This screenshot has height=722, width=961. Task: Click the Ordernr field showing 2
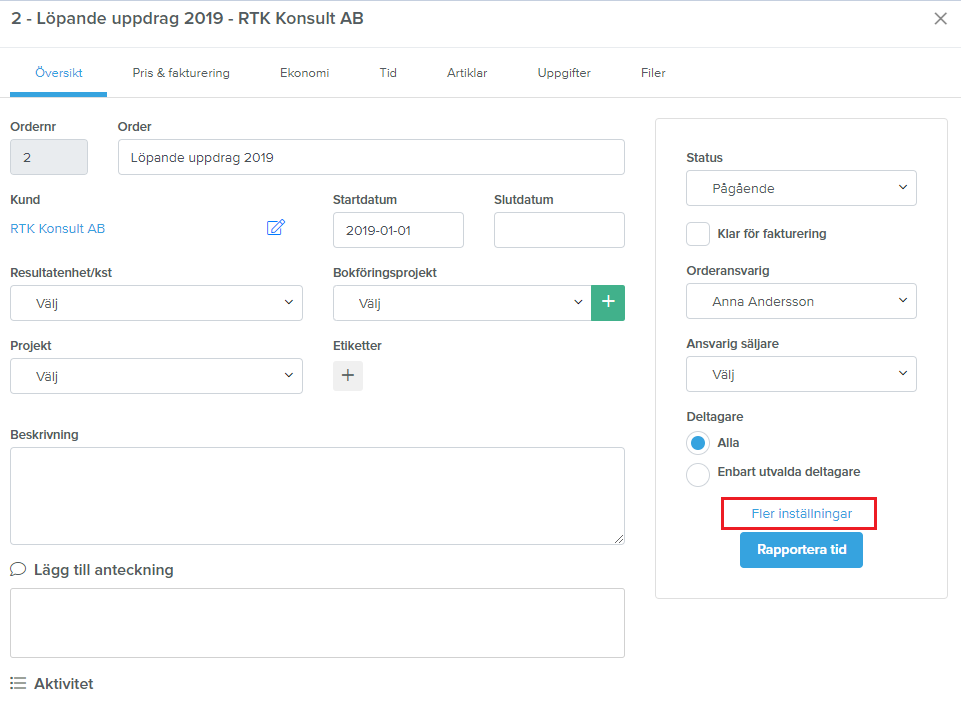point(49,157)
